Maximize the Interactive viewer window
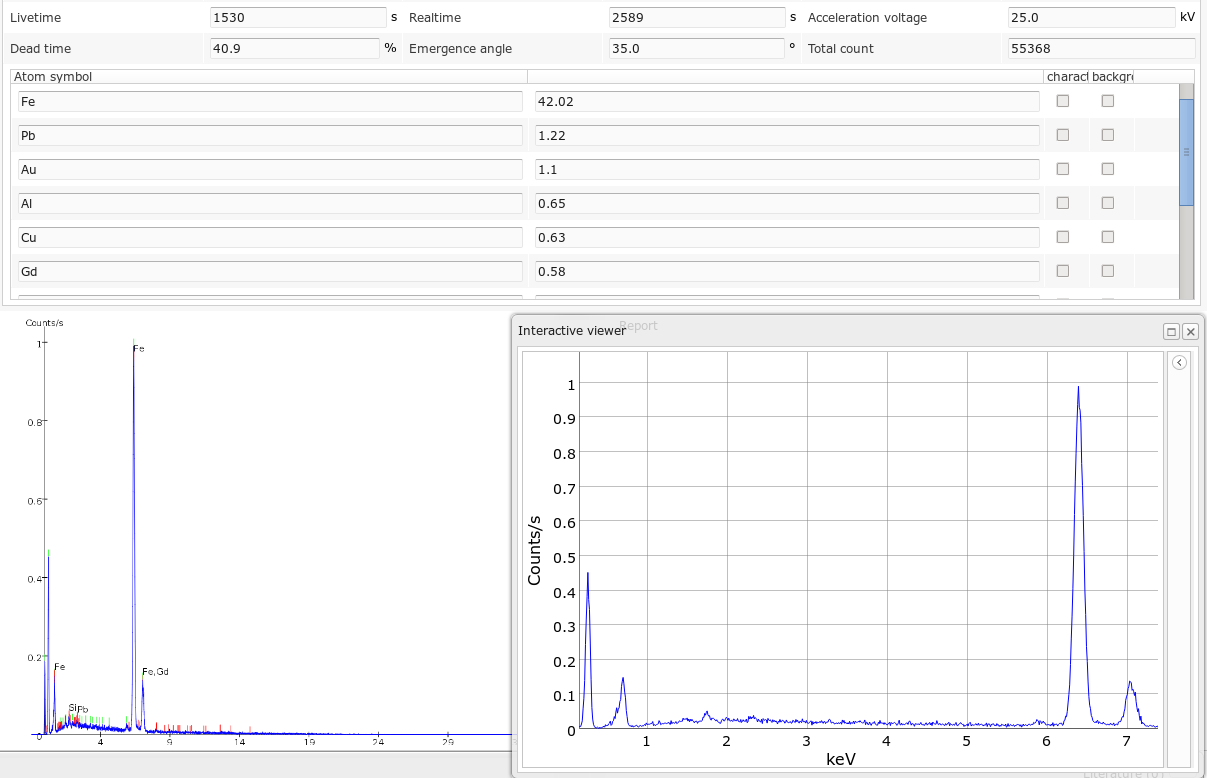 [x=1171, y=331]
